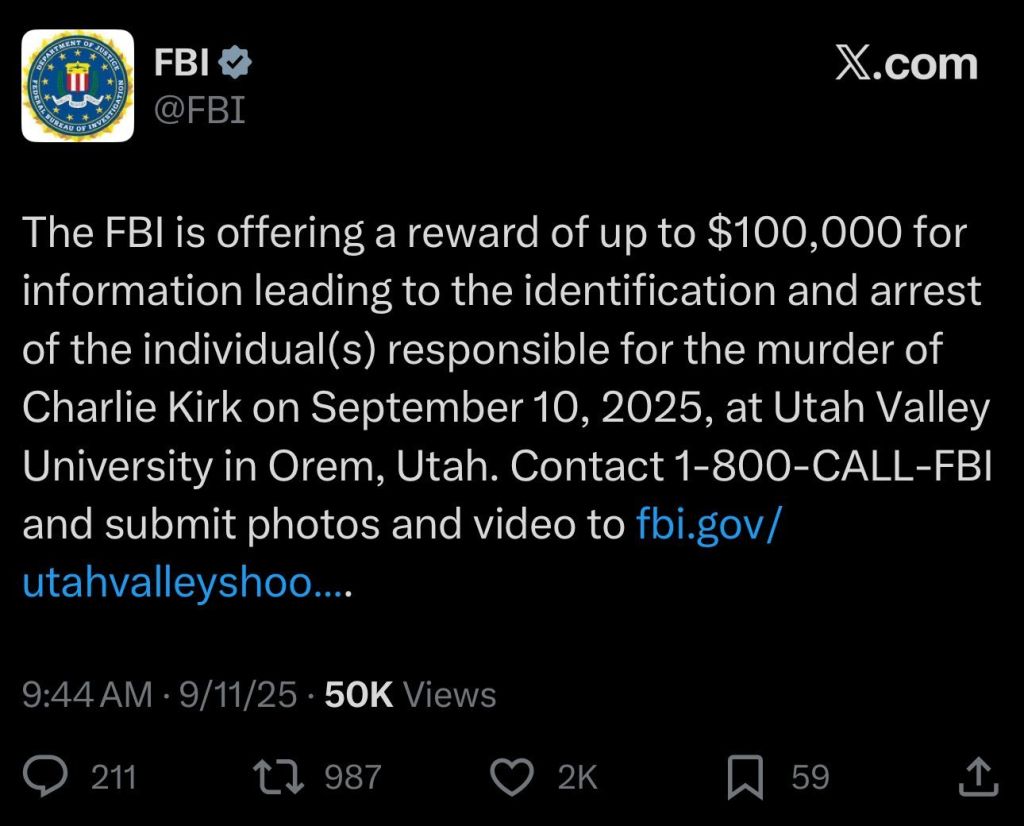Click the blue verified badge
The image size is (1024, 826).
click(x=234, y=63)
